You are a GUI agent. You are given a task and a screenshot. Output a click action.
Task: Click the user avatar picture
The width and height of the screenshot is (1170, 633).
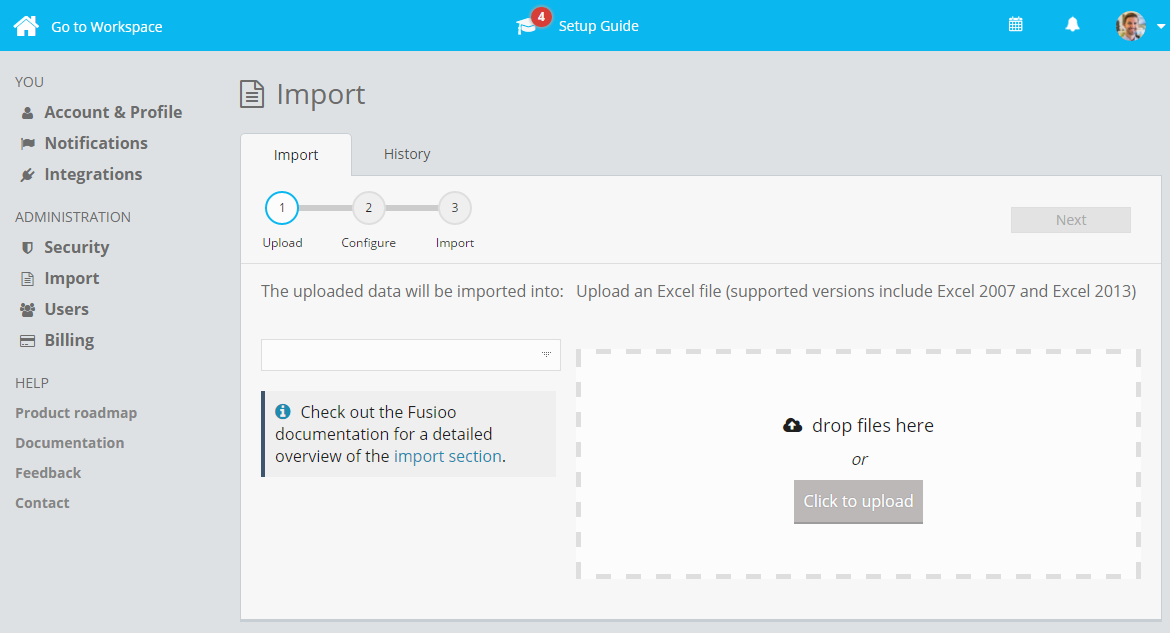click(1130, 26)
